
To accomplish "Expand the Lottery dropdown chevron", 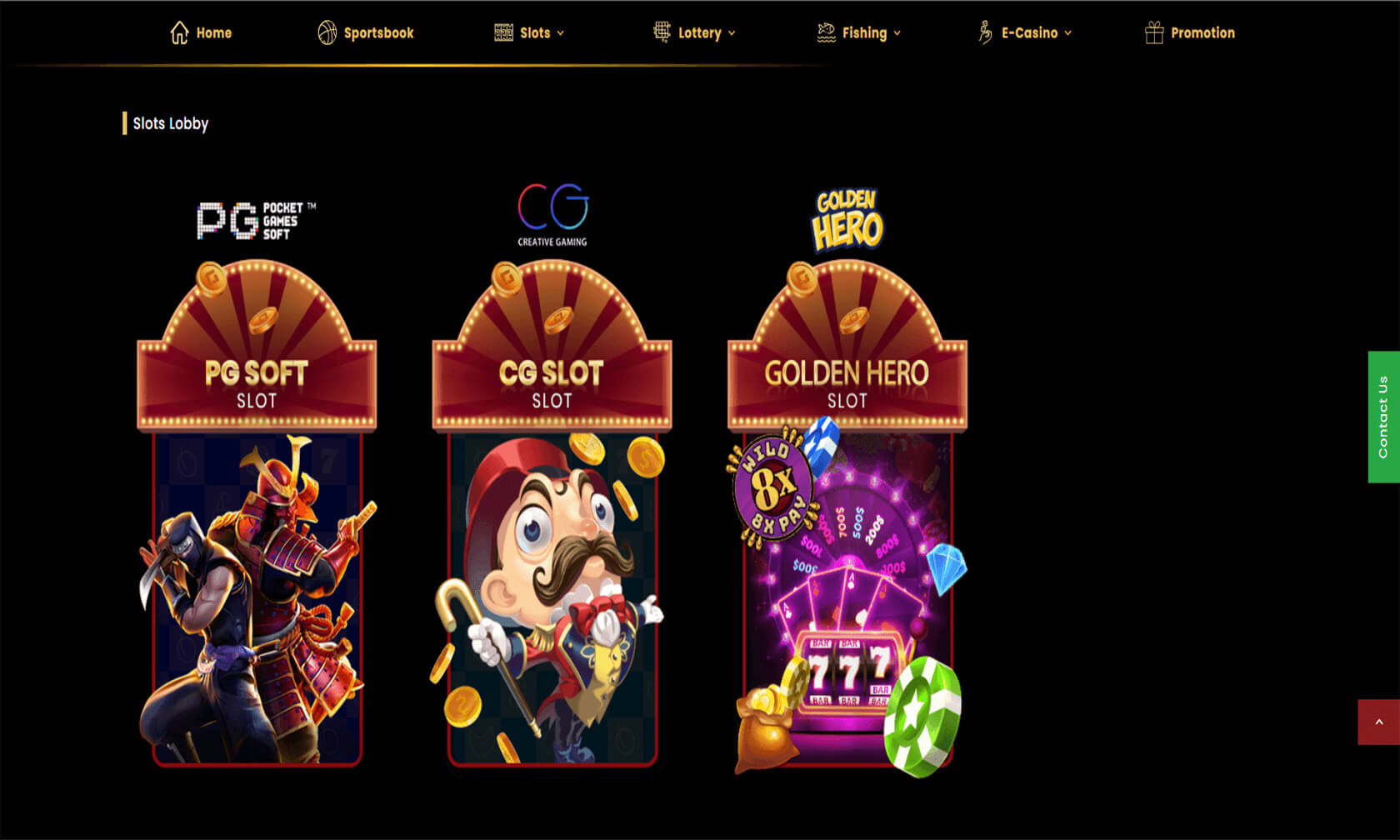I will (x=732, y=33).
